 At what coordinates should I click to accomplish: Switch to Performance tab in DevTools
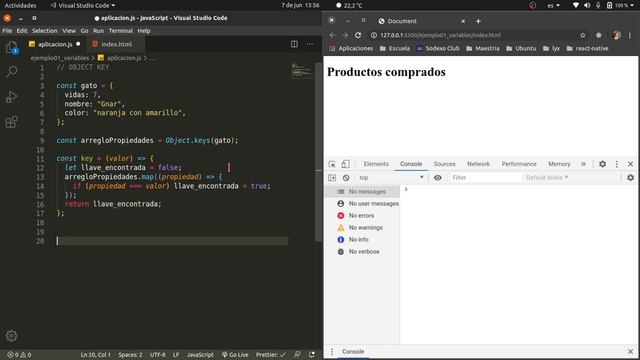click(x=519, y=164)
